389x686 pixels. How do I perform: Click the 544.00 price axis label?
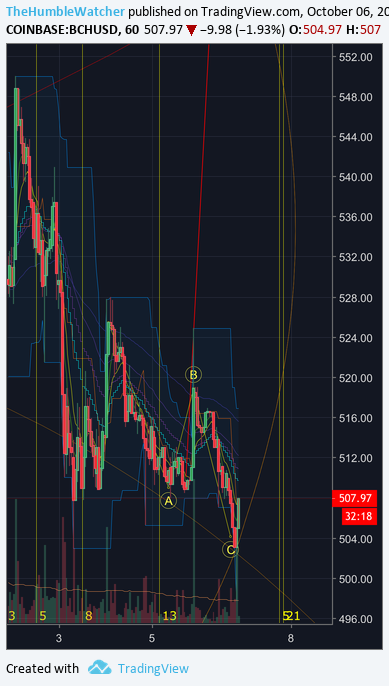(x=356, y=137)
